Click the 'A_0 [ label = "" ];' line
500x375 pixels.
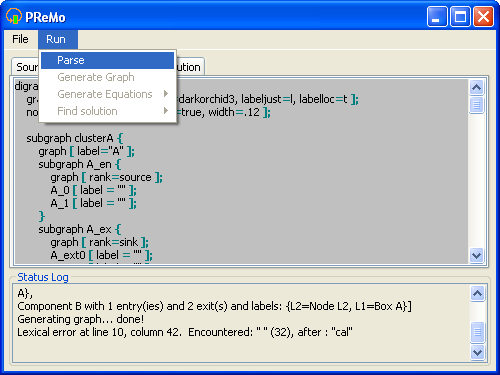click(x=94, y=190)
